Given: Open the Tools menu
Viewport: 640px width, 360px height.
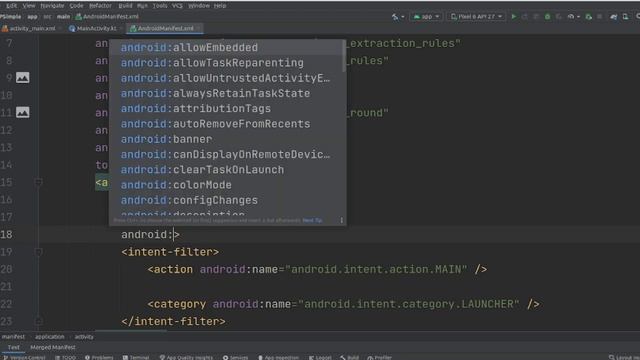Looking at the screenshot, I should (x=160, y=6).
